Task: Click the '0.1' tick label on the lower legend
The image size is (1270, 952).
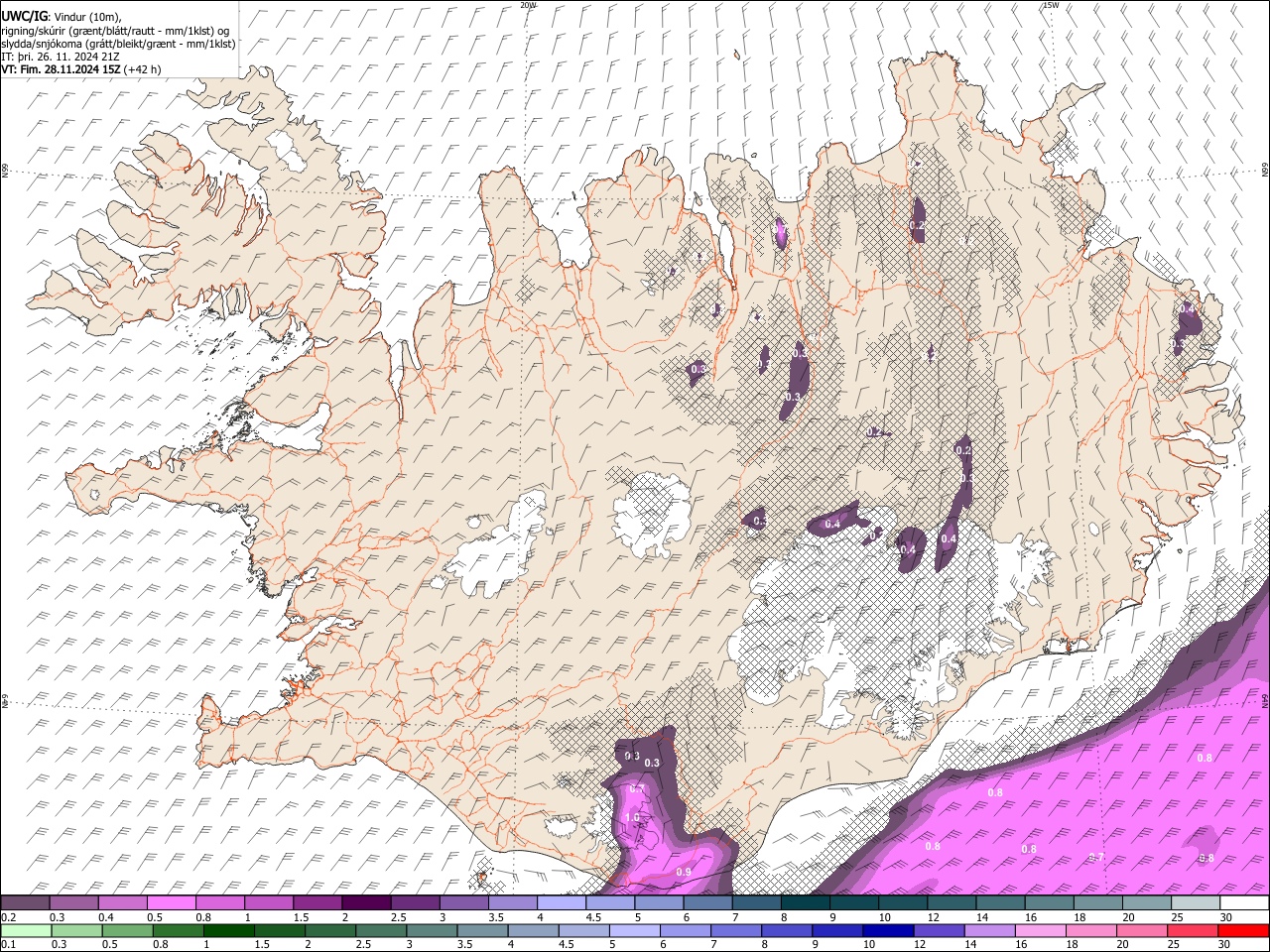Action: tap(7, 945)
